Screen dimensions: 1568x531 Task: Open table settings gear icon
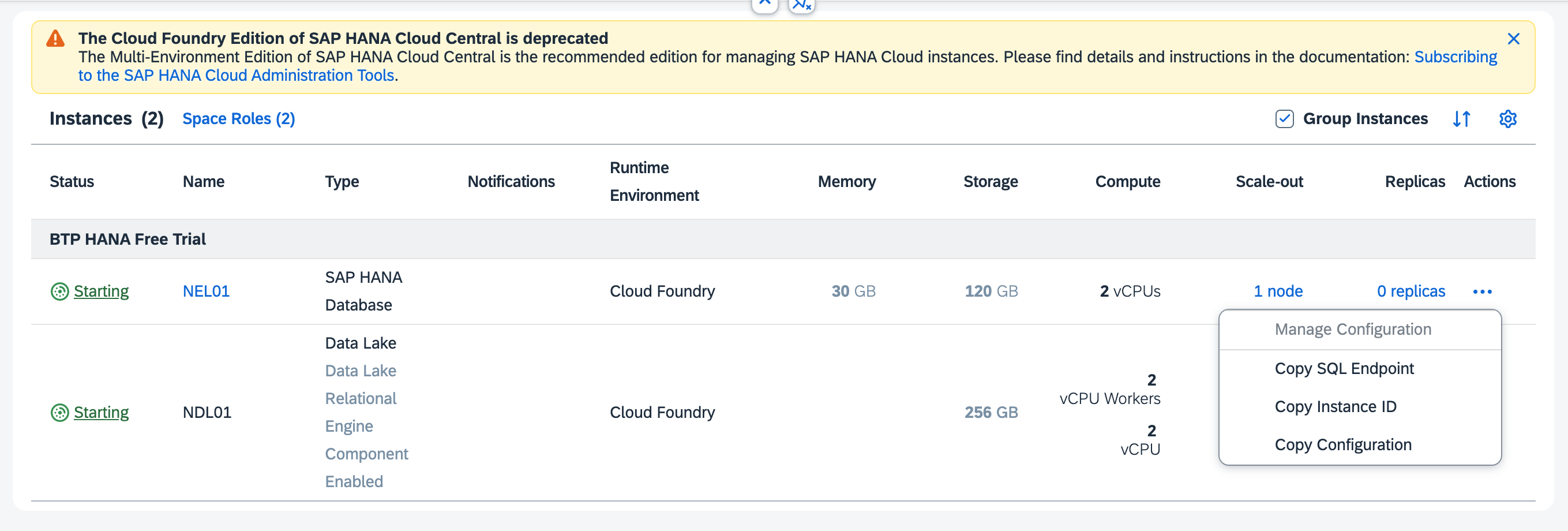click(1507, 119)
